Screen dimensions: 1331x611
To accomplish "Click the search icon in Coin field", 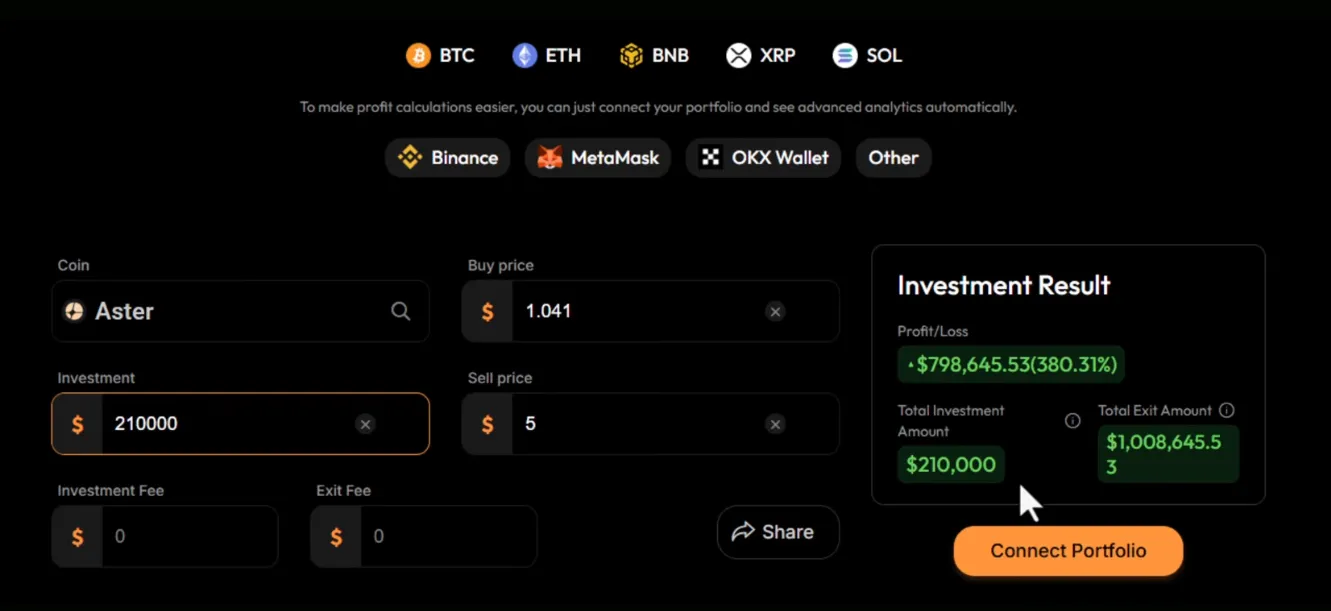I will tap(401, 311).
